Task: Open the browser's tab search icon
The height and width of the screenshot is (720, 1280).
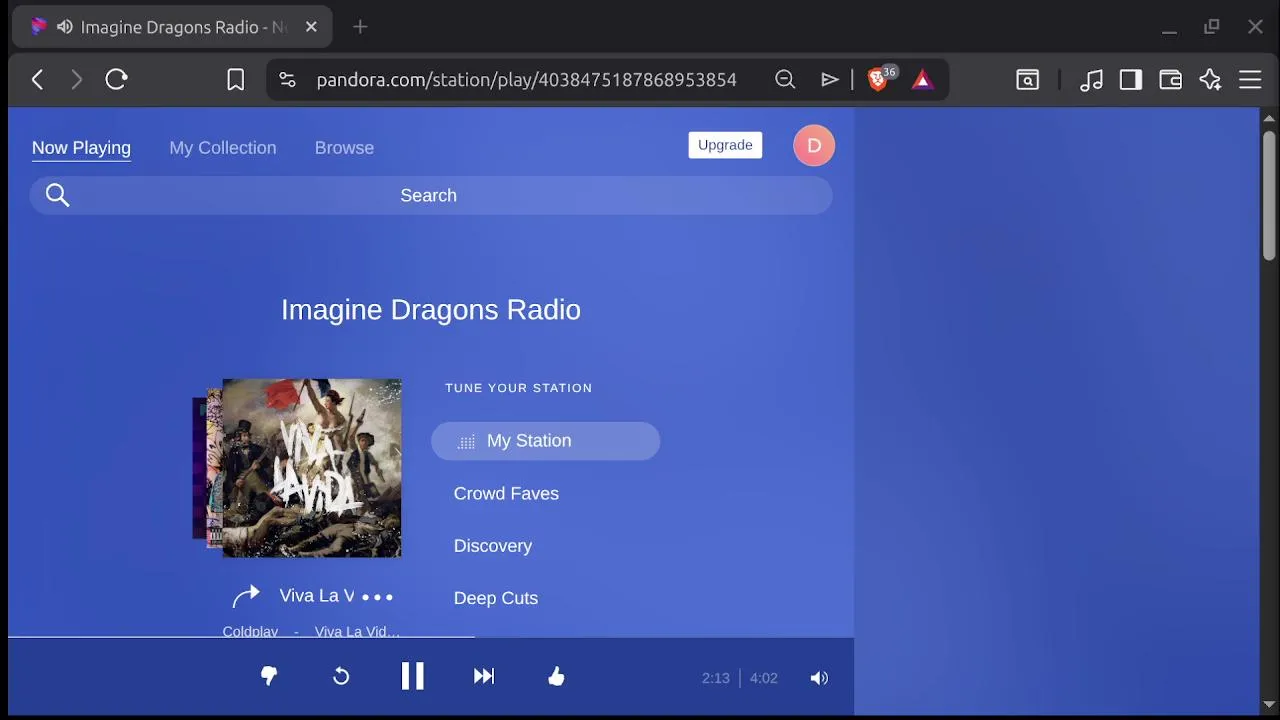Action: (x=1028, y=80)
